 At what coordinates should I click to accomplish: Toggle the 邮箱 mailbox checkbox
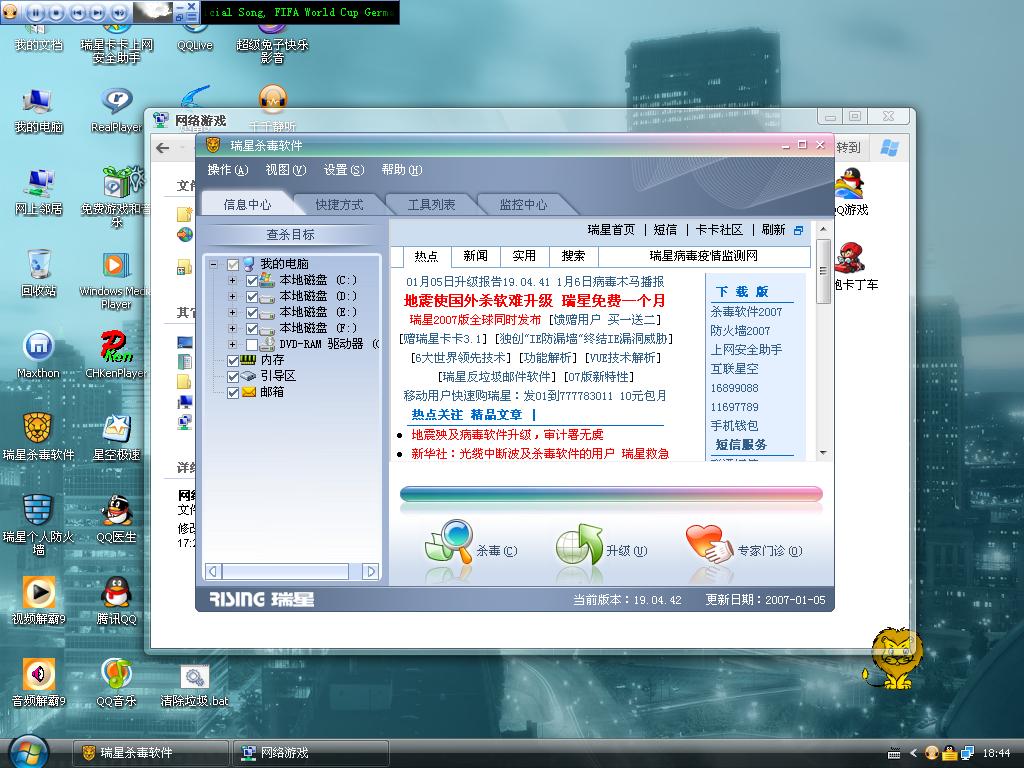[233, 392]
